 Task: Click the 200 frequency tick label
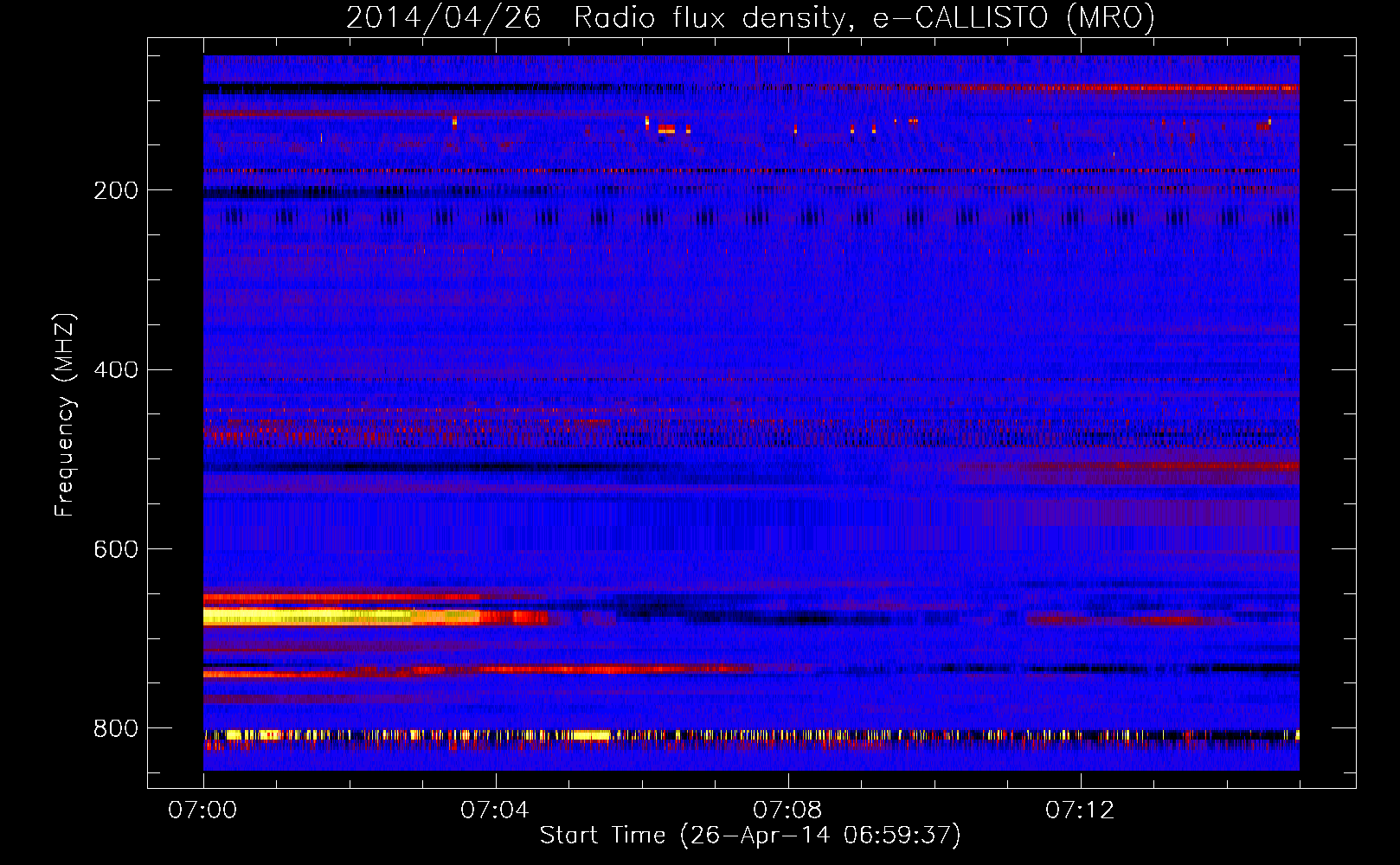tap(116, 190)
